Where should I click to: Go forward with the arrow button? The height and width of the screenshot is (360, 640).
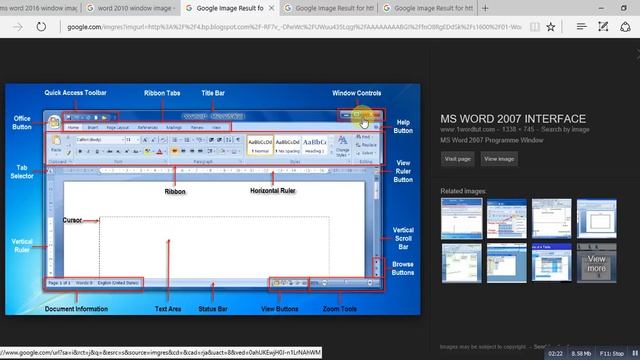pyautogui.click(x=18, y=27)
